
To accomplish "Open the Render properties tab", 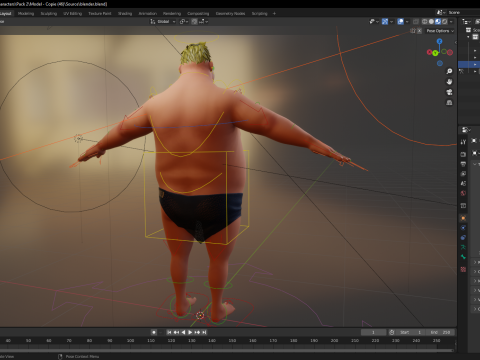I will (463, 154).
